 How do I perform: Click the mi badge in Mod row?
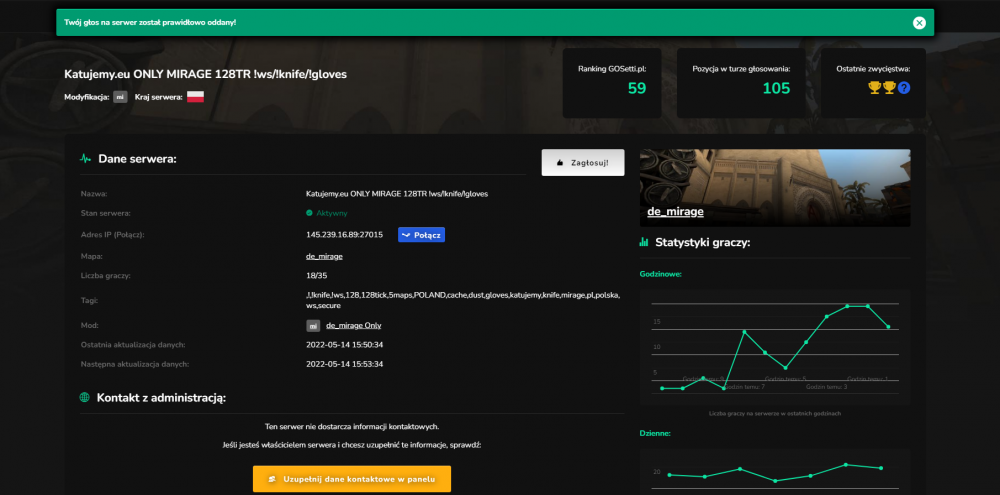tap(313, 326)
